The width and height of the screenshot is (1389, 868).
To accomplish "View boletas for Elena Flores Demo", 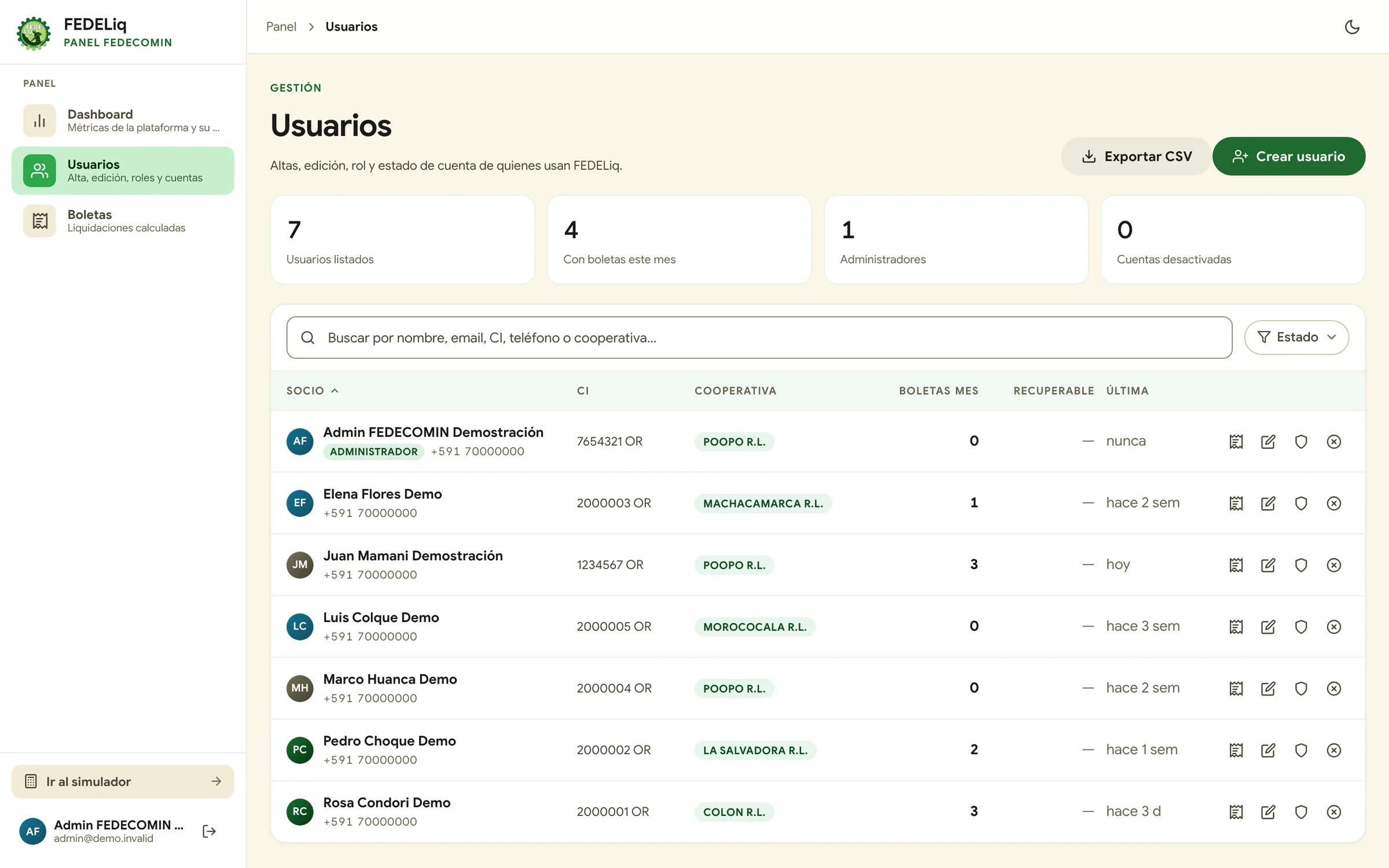I will (1236, 503).
